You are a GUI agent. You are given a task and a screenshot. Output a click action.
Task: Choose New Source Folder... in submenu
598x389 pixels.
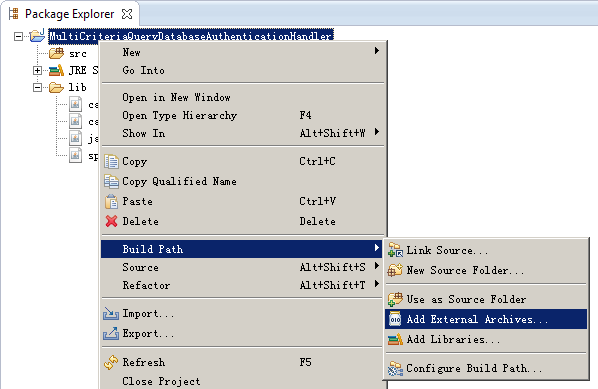[x=486, y=270]
